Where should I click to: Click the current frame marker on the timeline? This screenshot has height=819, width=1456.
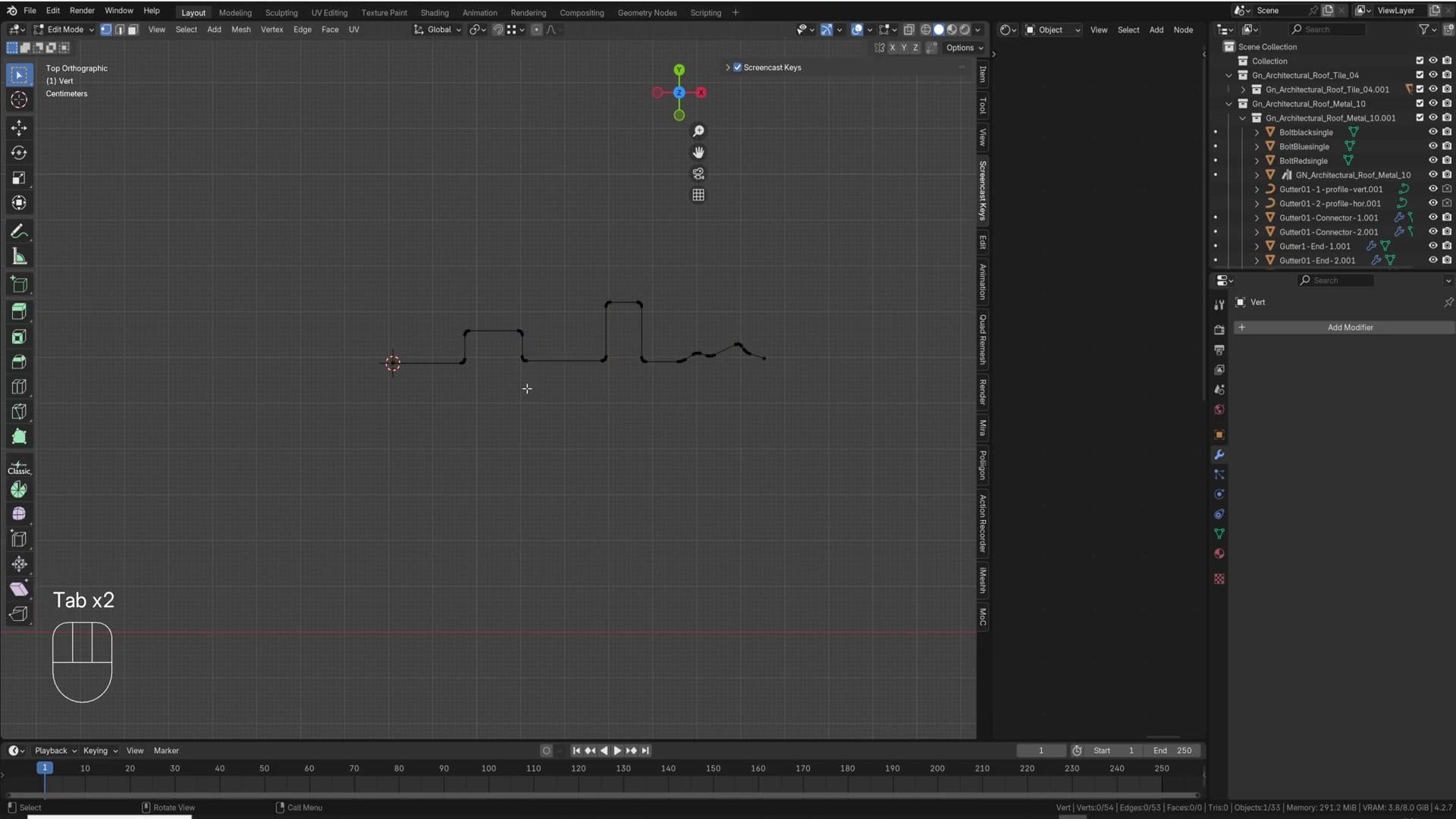pyautogui.click(x=45, y=768)
